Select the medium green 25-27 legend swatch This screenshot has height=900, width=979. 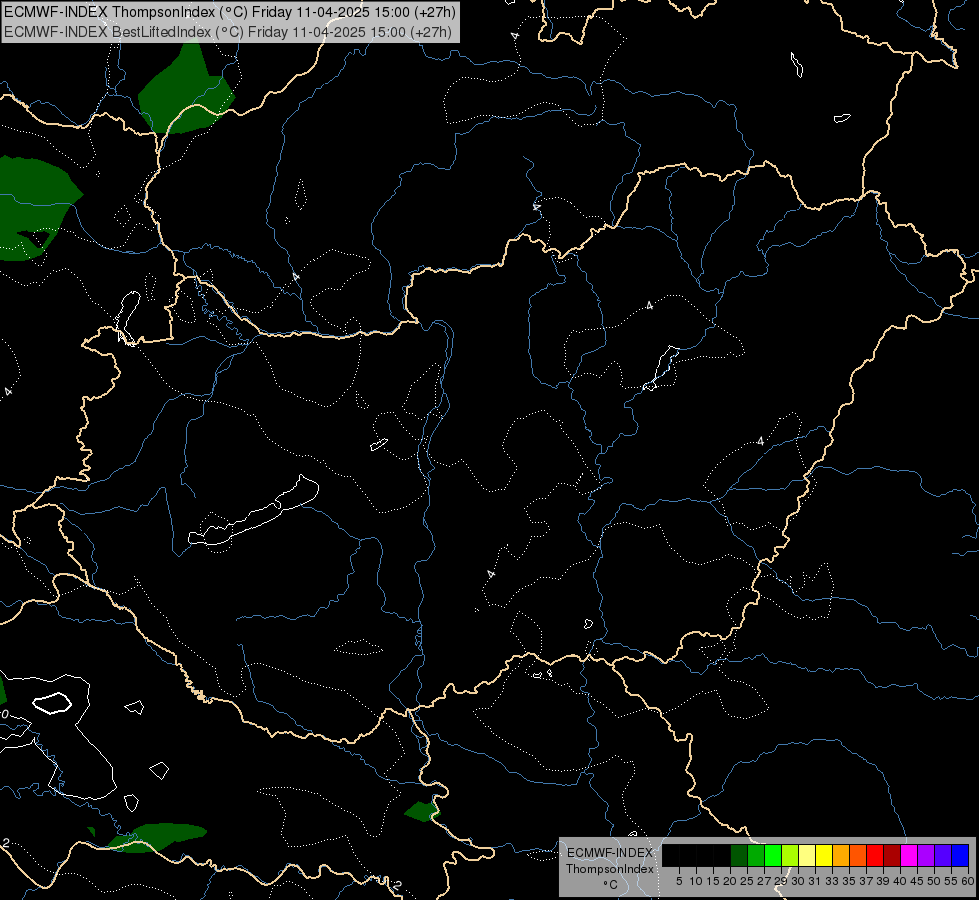[x=756, y=855]
